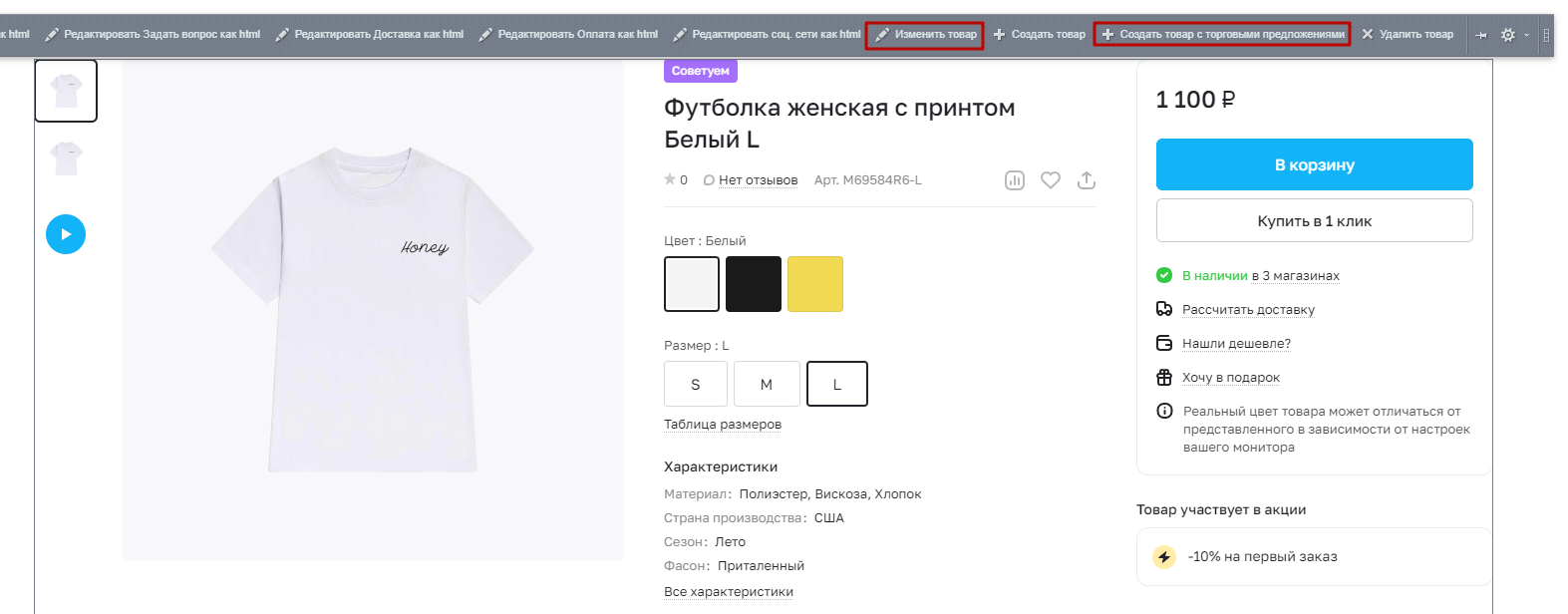Image resolution: width=1568 pixels, height=614 pixels.
Task: Click article number 'Арт. M69584R6-L'
Action: tap(868, 180)
